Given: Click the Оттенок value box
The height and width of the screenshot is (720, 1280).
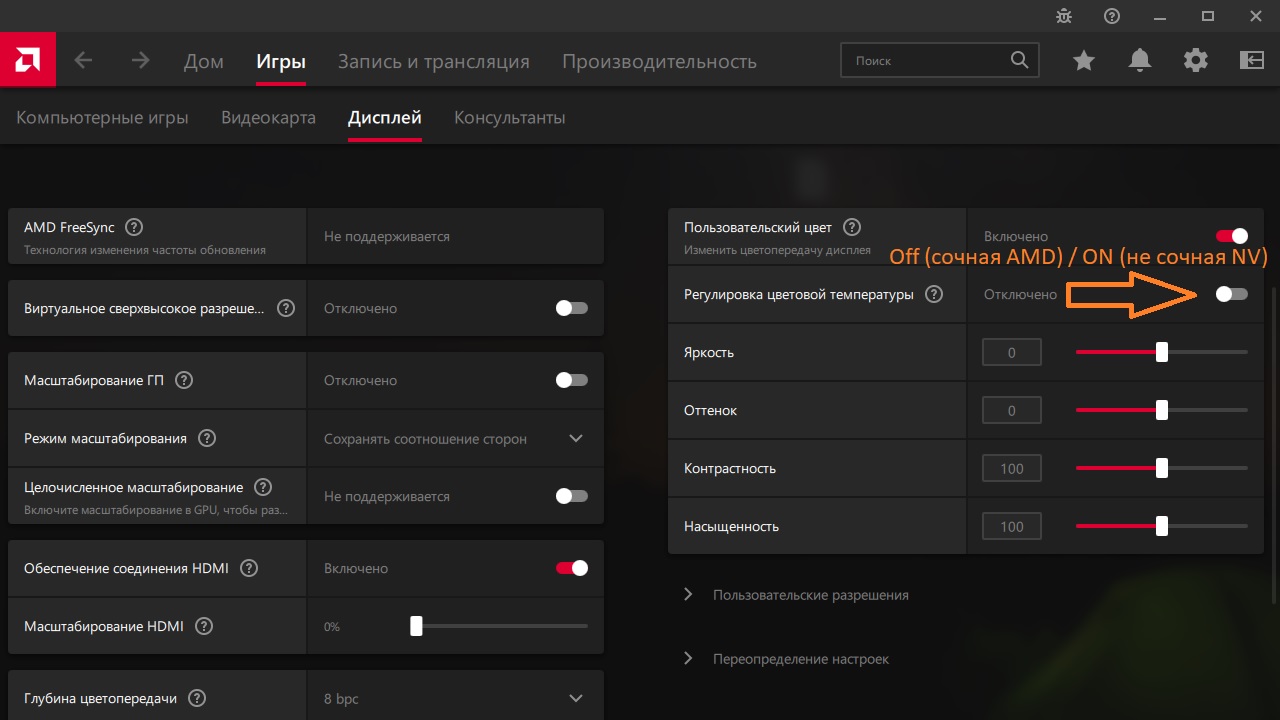Looking at the screenshot, I should (x=1012, y=410).
